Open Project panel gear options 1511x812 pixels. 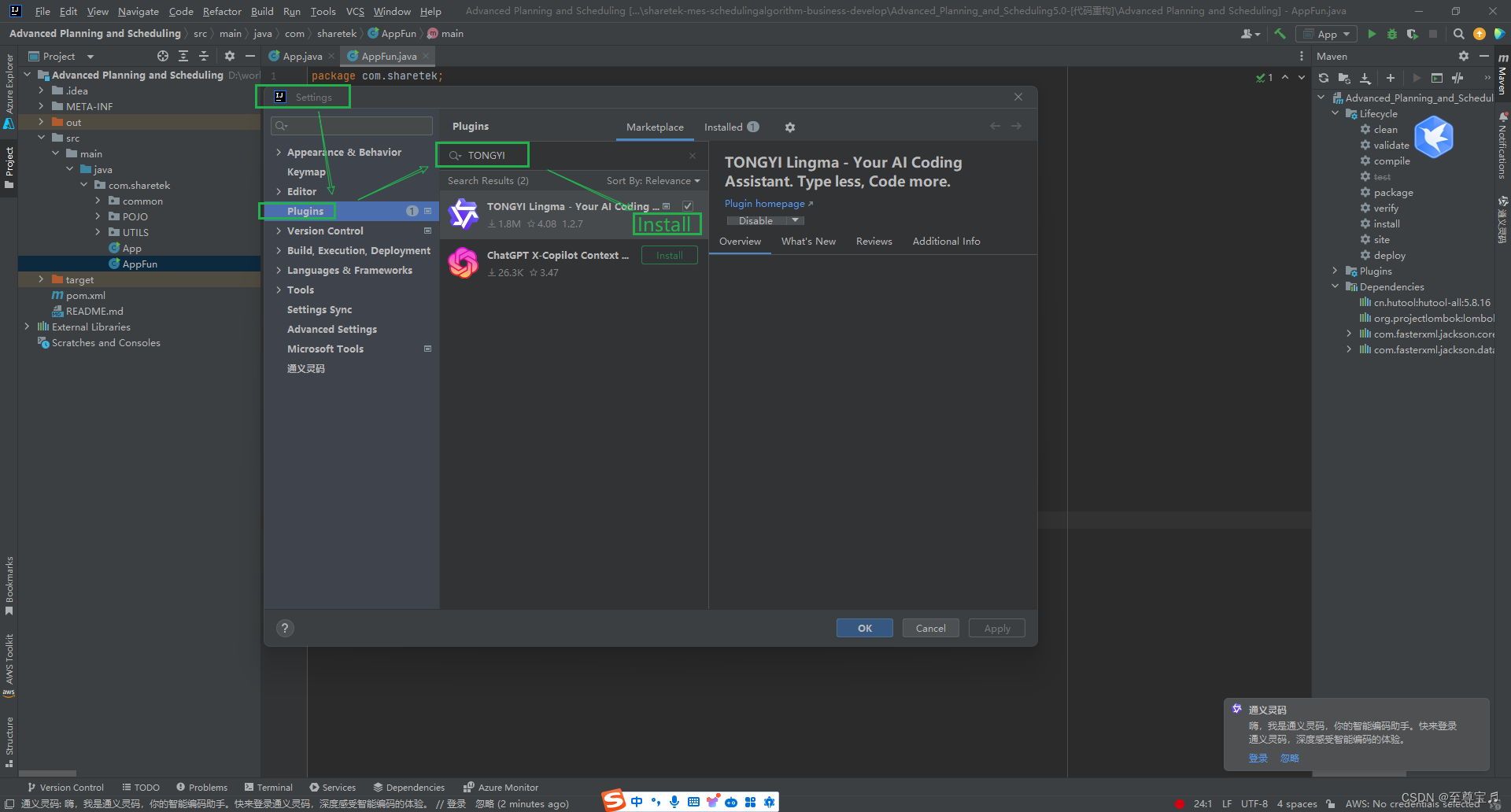[230, 56]
